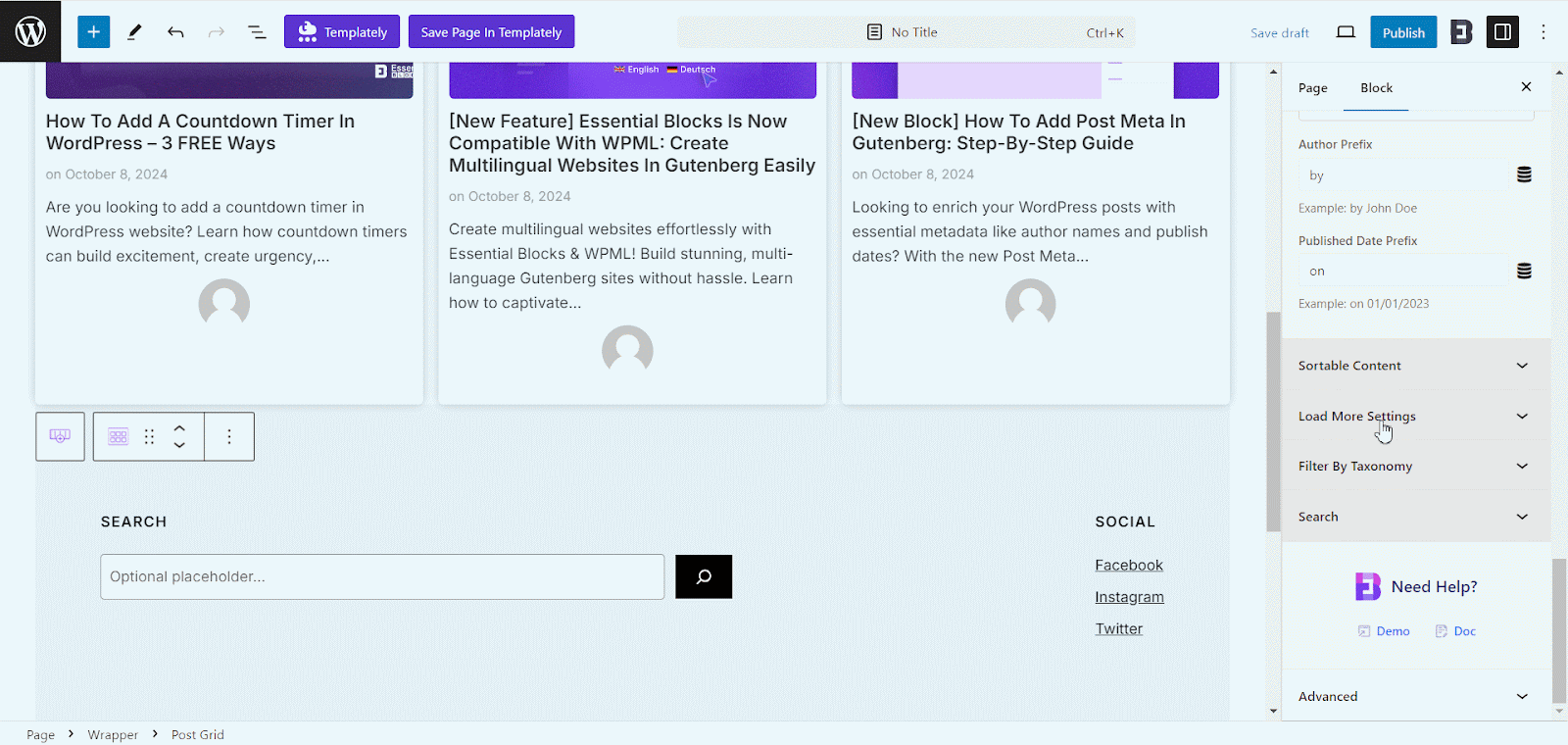Viewport: 1568px width, 745px height.
Task: Select the Post Meta post thumbnail
Action: tap(1035, 80)
